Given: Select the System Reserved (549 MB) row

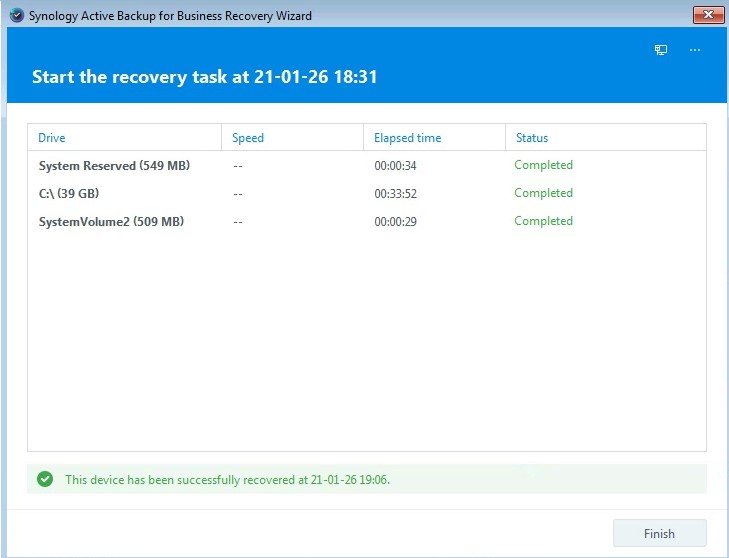Looking at the screenshot, I should [367, 166].
